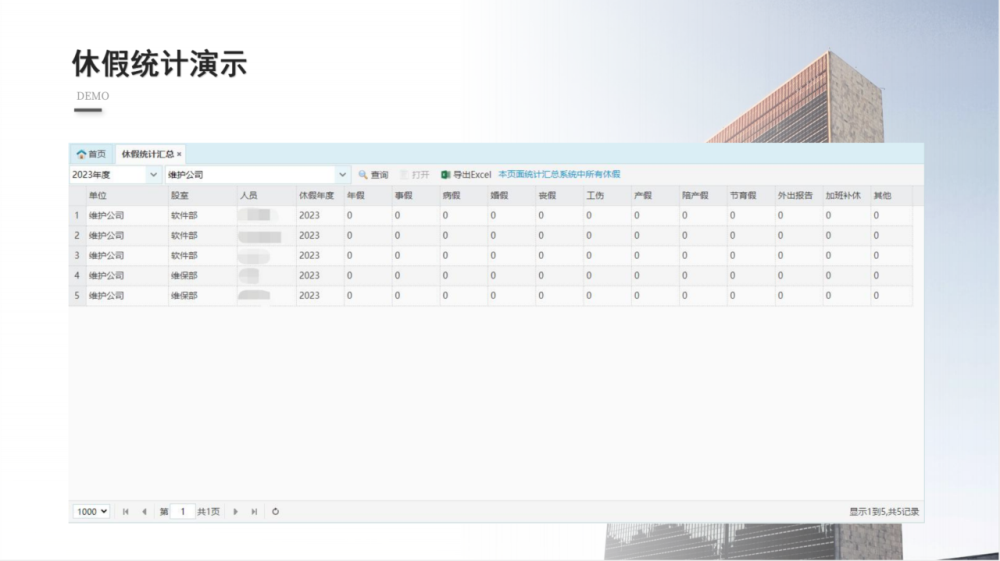Select the 休假统计汇总 tab
1000x561 pixels.
(x=147, y=155)
